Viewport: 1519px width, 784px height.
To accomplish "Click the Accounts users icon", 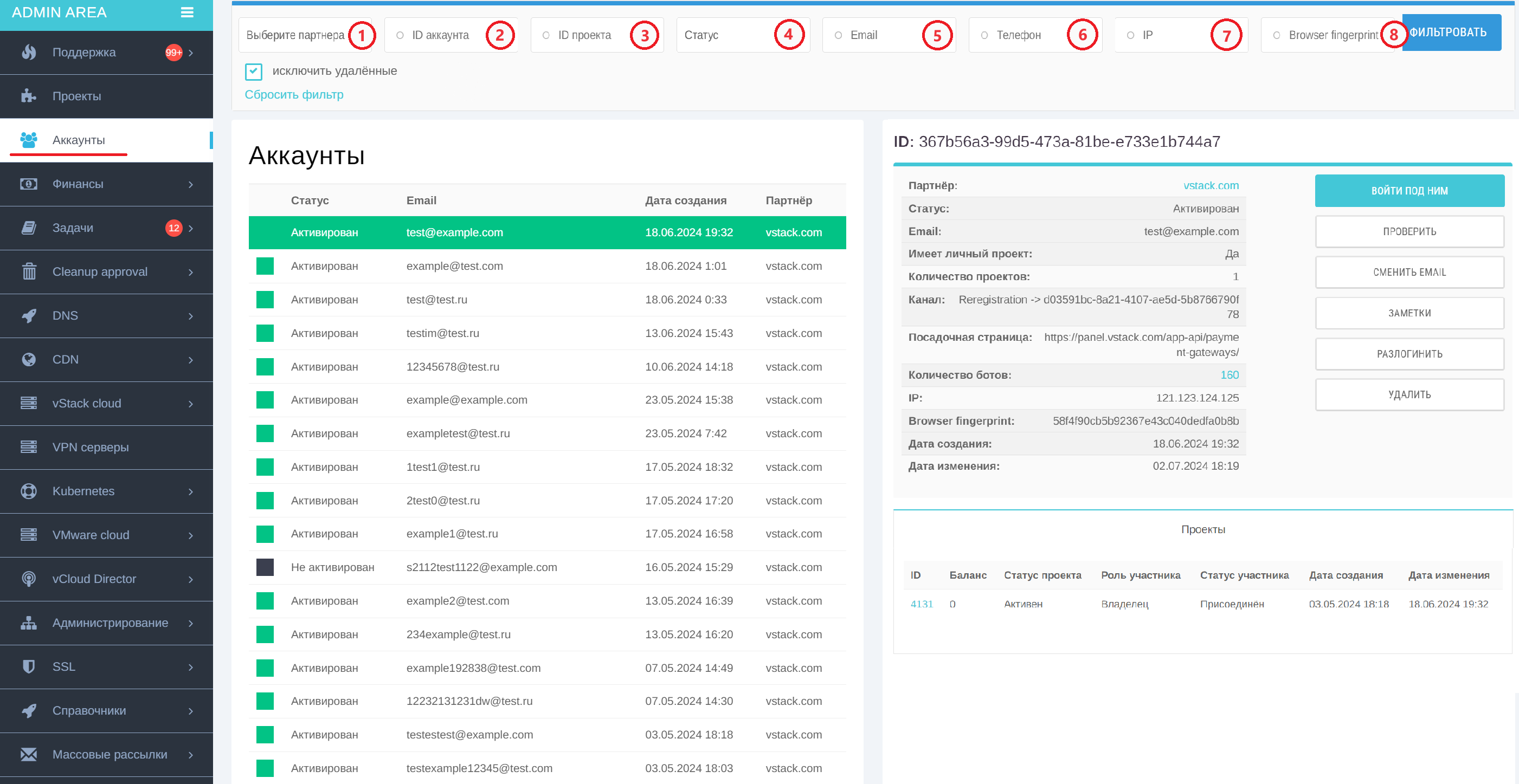I will tap(28, 140).
